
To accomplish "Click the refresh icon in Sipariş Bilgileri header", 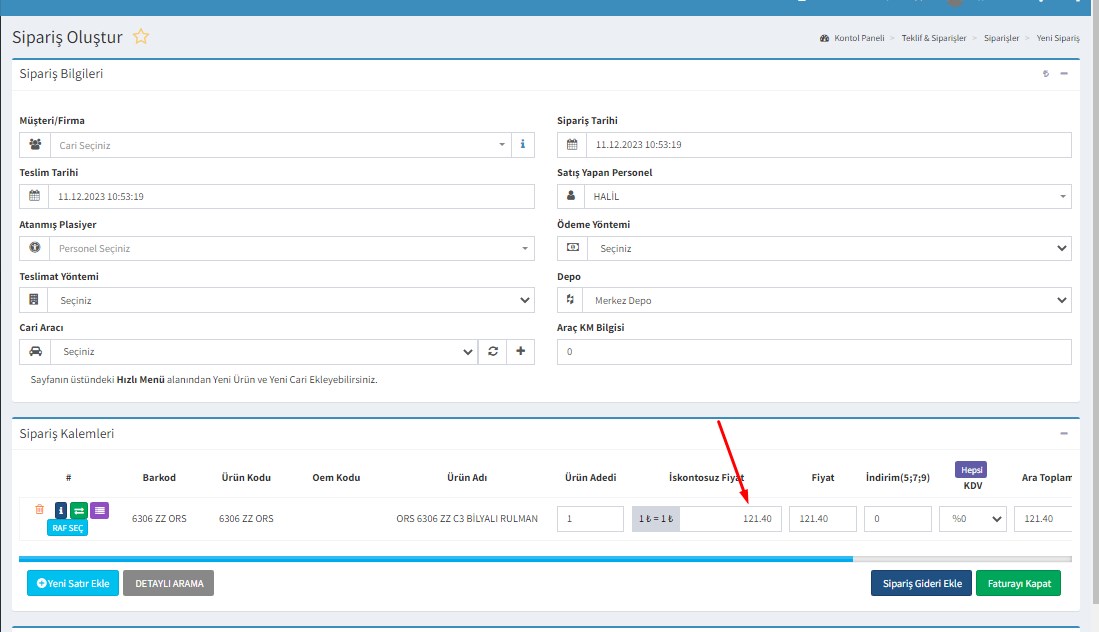I will coord(1045,73).
